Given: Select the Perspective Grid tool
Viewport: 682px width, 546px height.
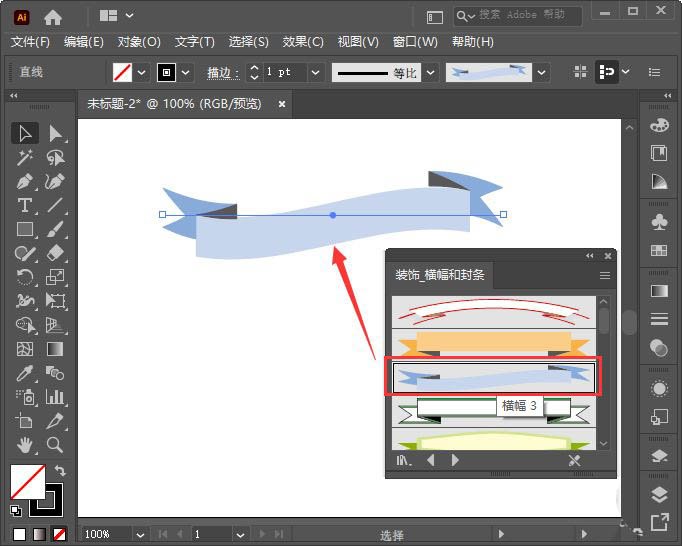Looking at the screenshot, I should (x=55, y=325).
